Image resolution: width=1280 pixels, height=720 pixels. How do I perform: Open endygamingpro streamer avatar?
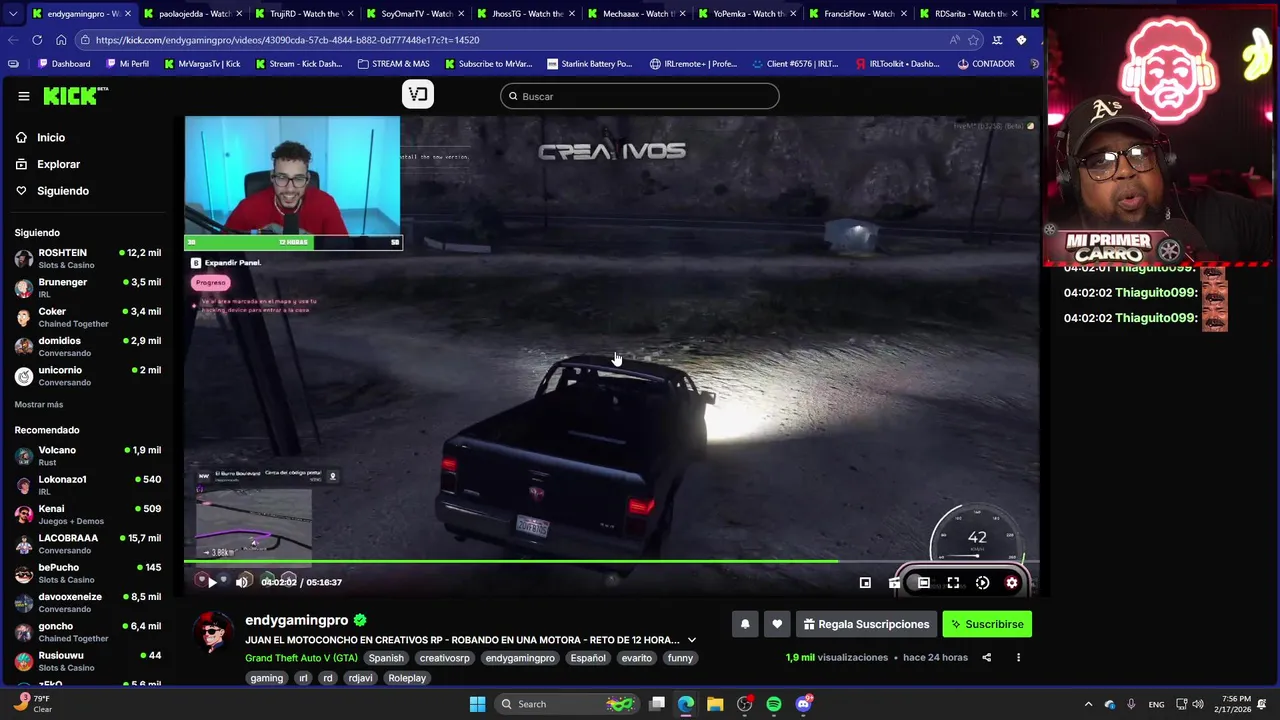[212, 631]
